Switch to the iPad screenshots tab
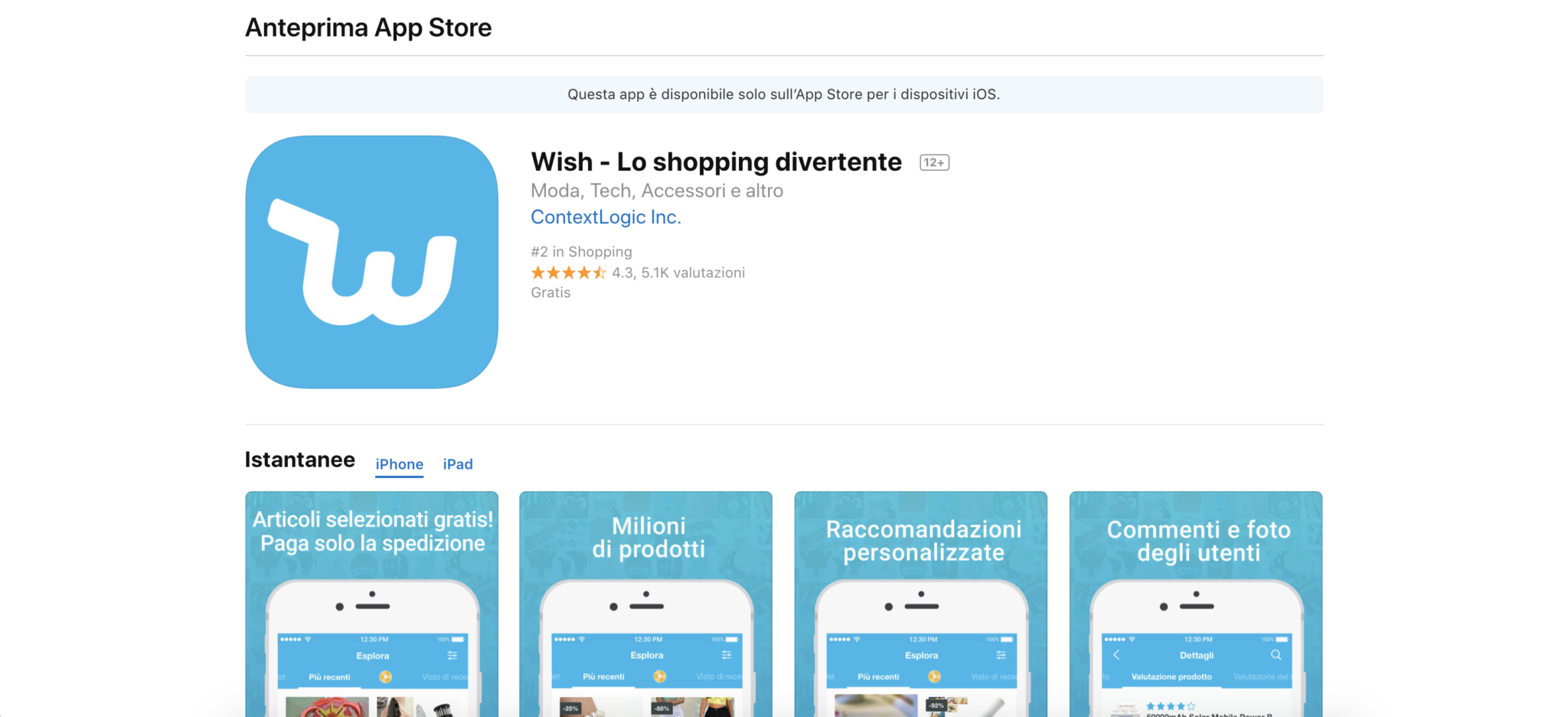Viewport: 1568px width, 717px height. (458, 464)
